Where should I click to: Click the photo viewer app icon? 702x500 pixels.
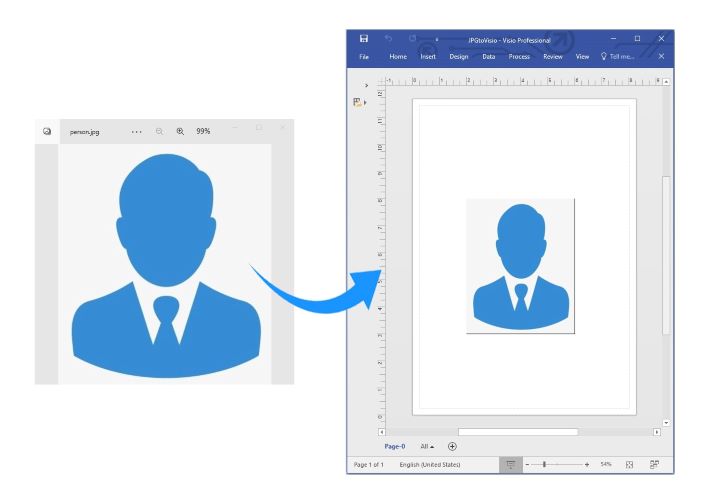point(47,131)
